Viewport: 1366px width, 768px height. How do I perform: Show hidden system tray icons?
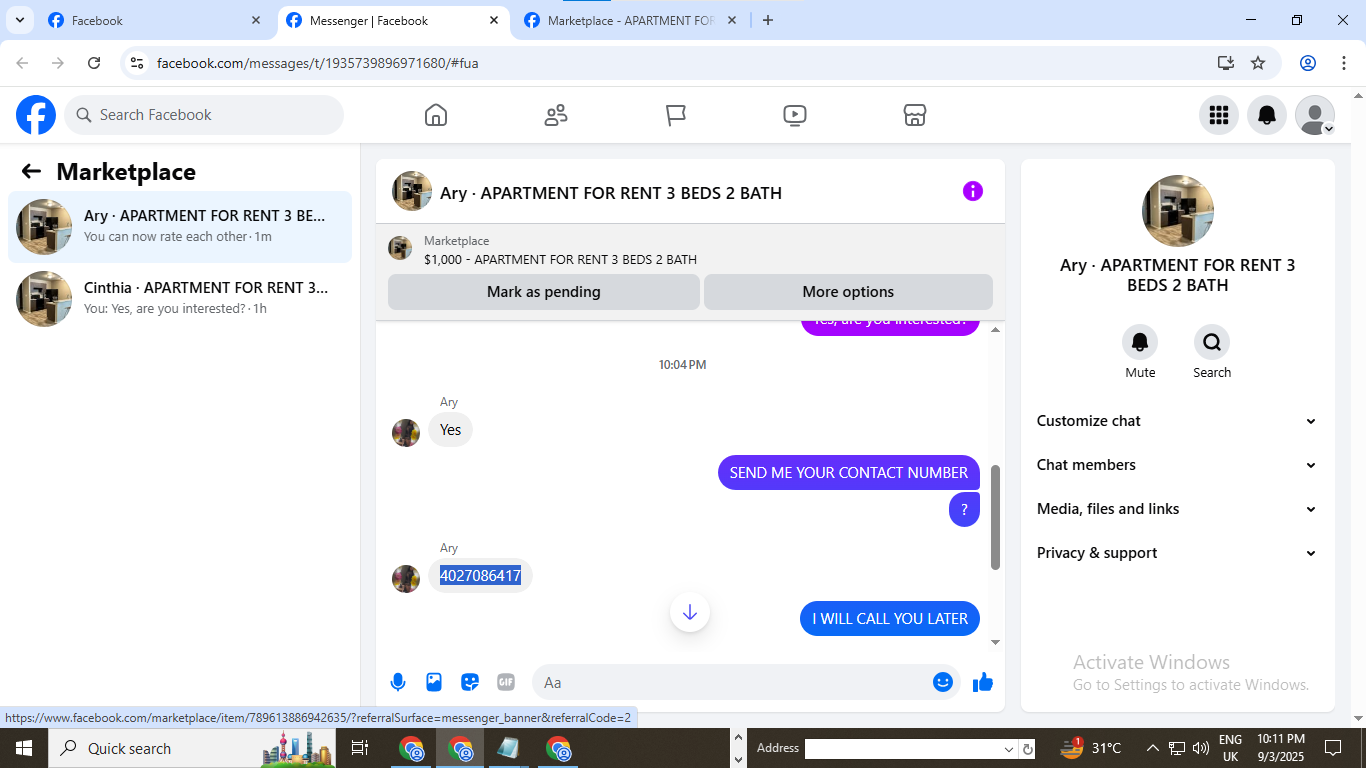click(x=1152, y=748)
